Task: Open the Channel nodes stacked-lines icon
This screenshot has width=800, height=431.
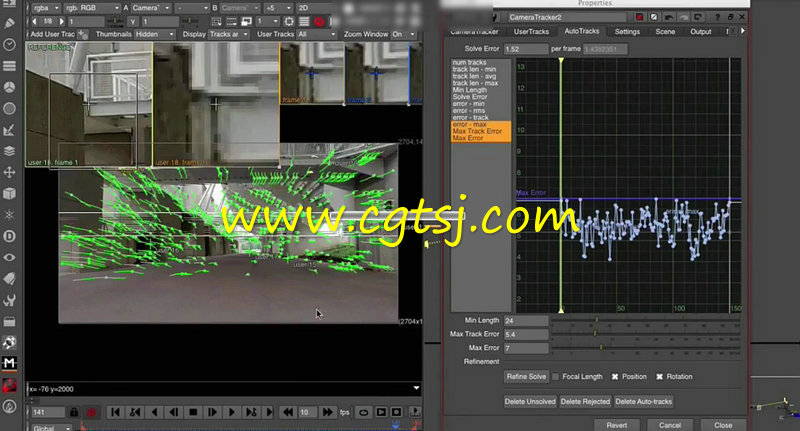Action: tap(9, 66)
